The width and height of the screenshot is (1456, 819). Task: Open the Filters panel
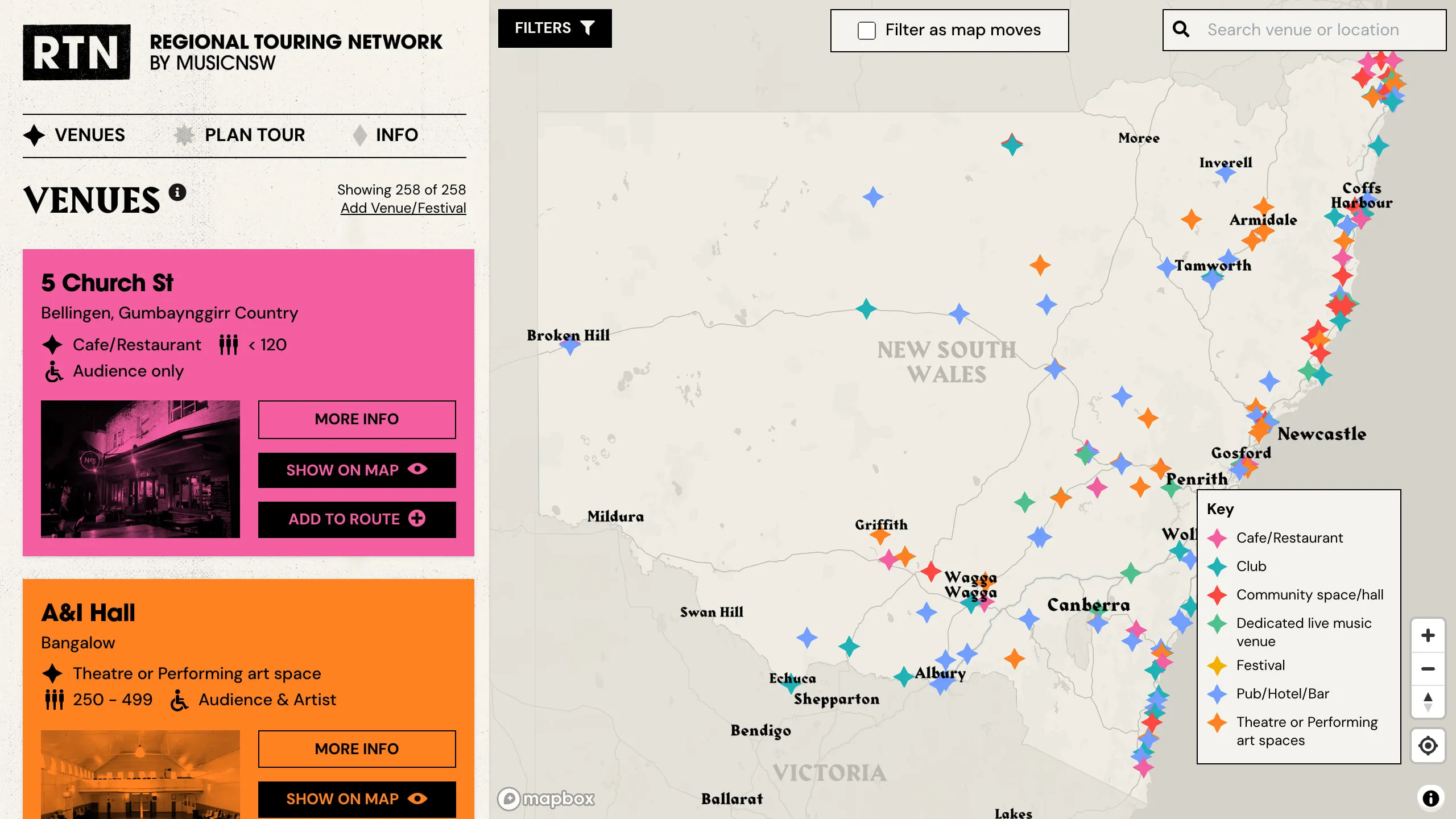pos(555,28)
